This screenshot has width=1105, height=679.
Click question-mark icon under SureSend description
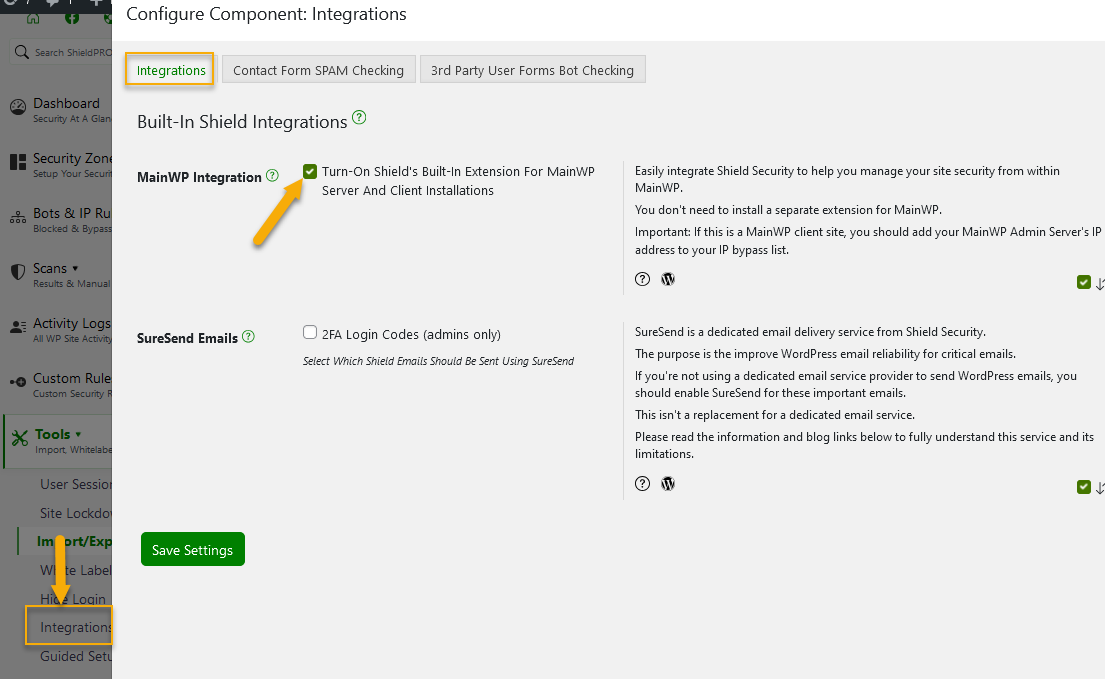click(642, 483)
